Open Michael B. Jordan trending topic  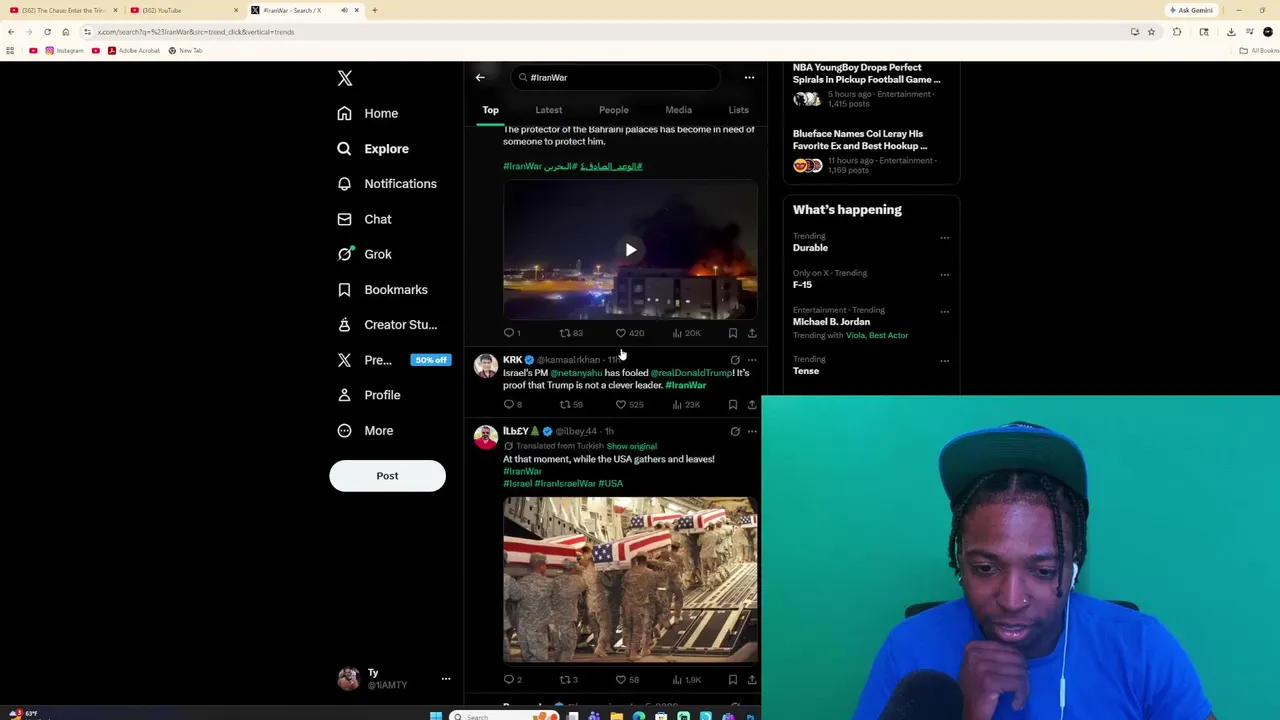point(831,322)
